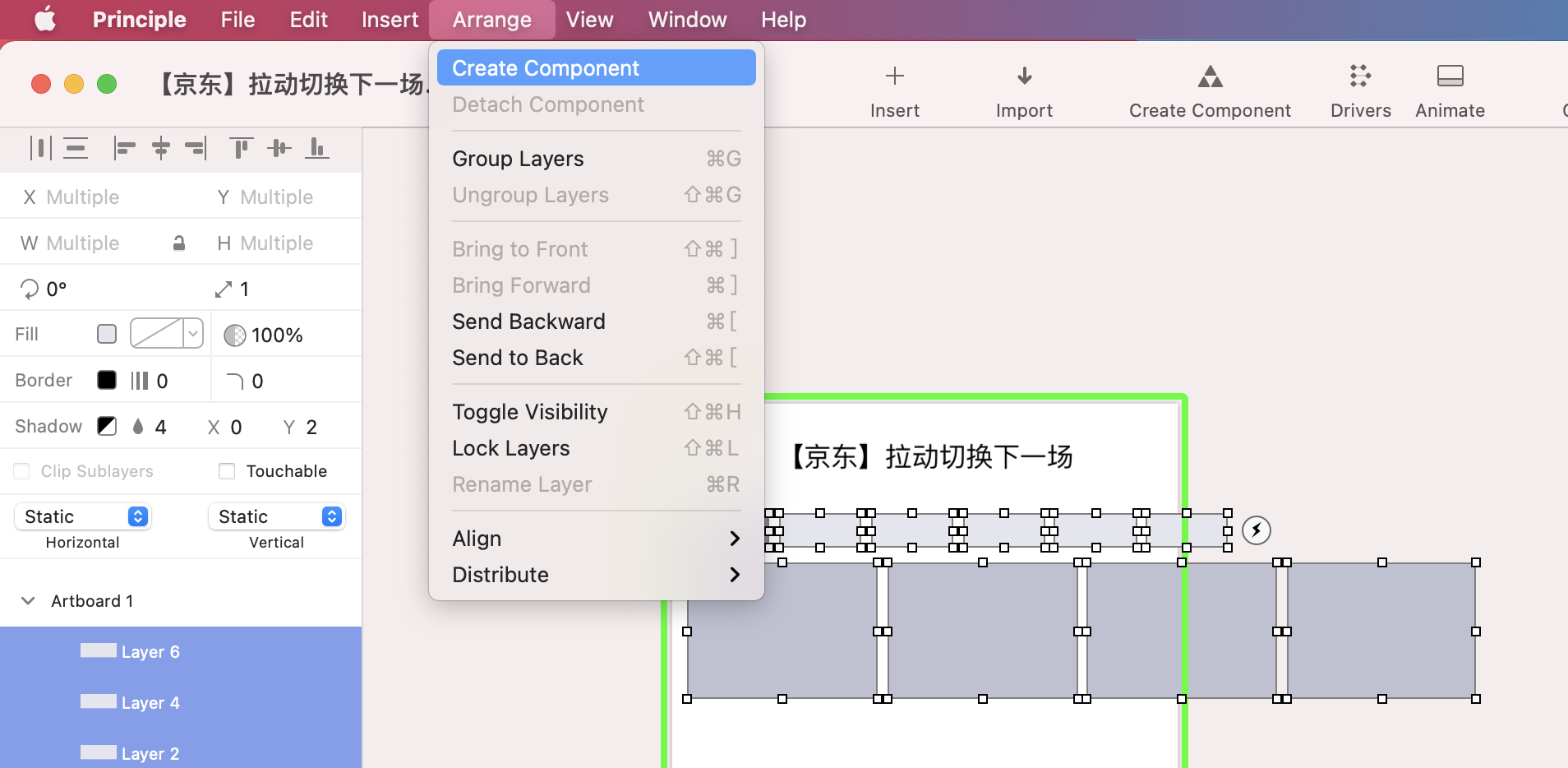Click the Fill color swatch
This screenshot has height=768, width=1568.
coord(107,334)
